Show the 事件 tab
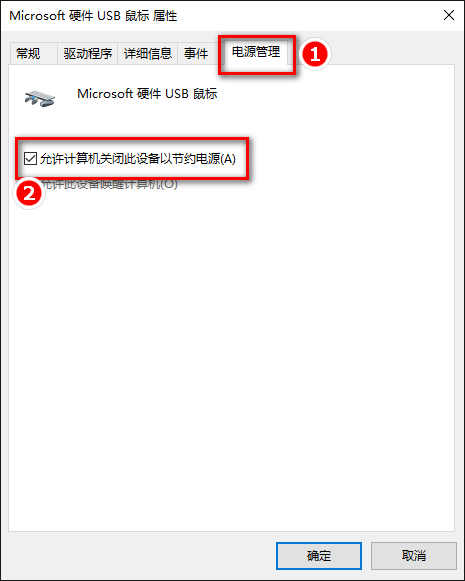The height and width of the screenshot is (581, 465). [196, 54]
